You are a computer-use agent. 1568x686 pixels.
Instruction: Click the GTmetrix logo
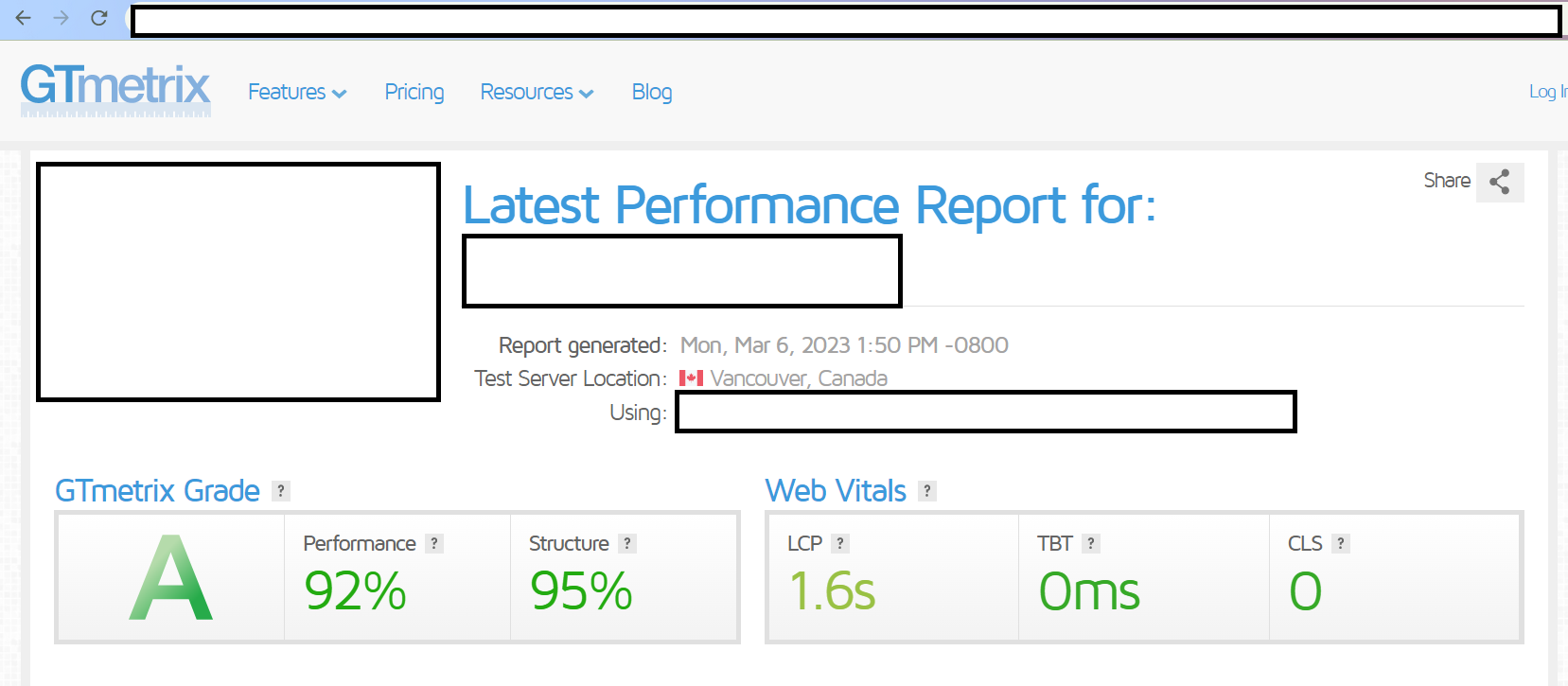tap(115, 90)
